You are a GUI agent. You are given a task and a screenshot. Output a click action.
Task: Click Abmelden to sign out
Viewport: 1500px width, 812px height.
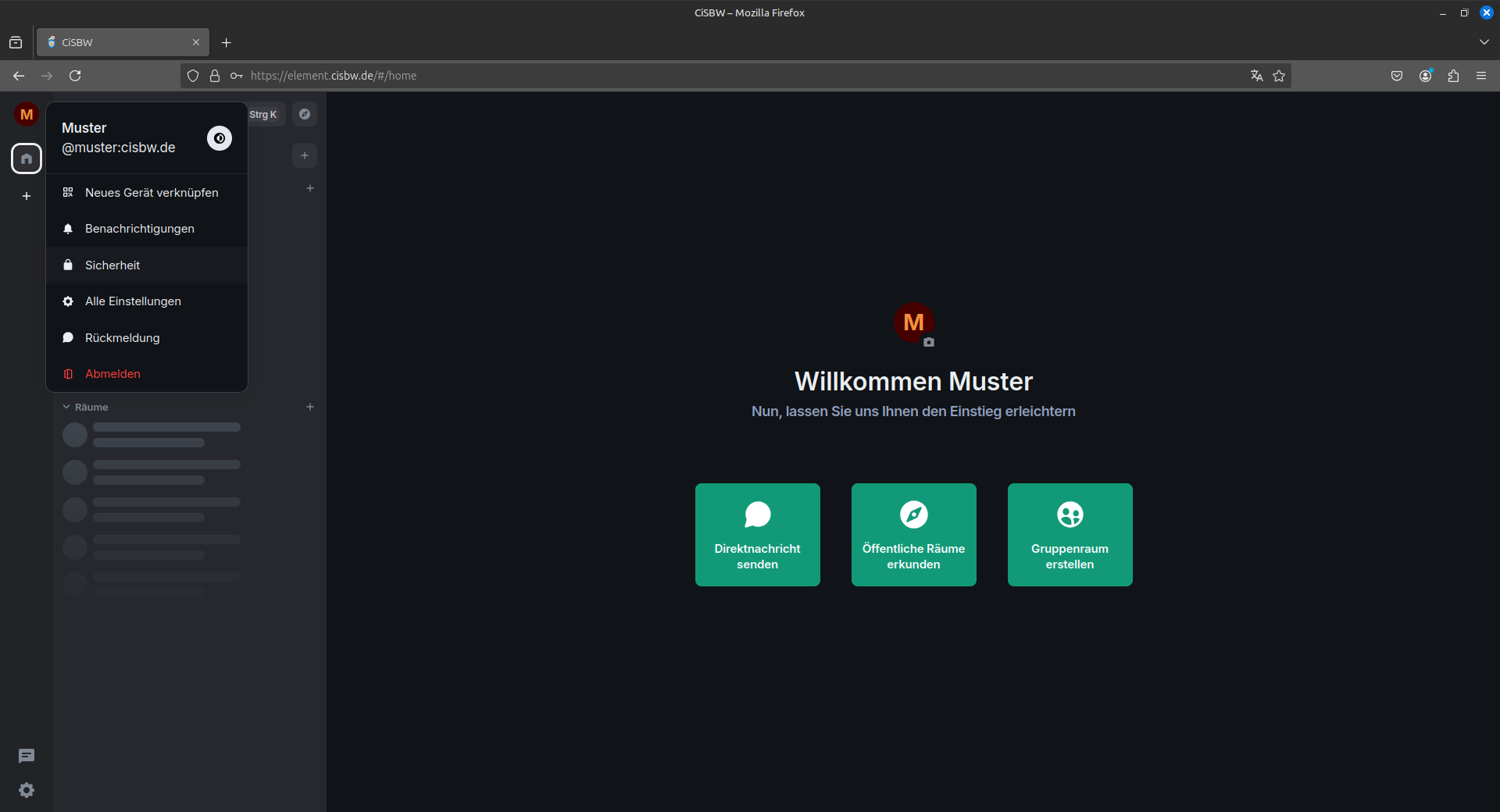point(112,374)
